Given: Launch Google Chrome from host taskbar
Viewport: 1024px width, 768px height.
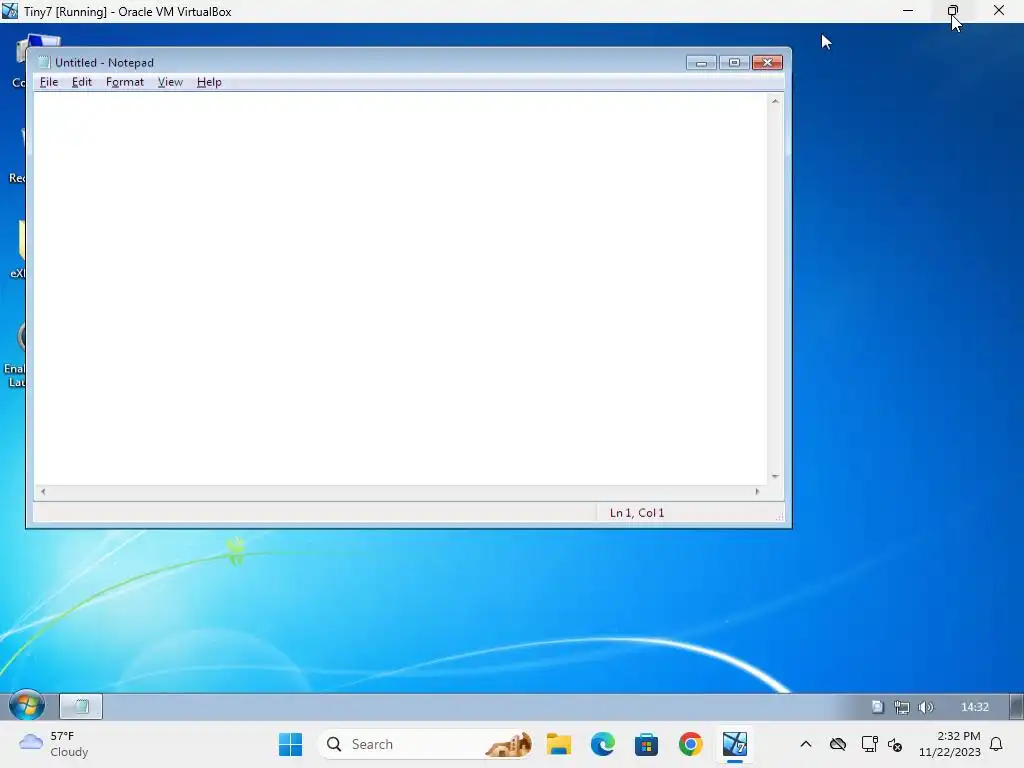Looking at the screenshot, I should pyautogui.click(x=690, y=744).
